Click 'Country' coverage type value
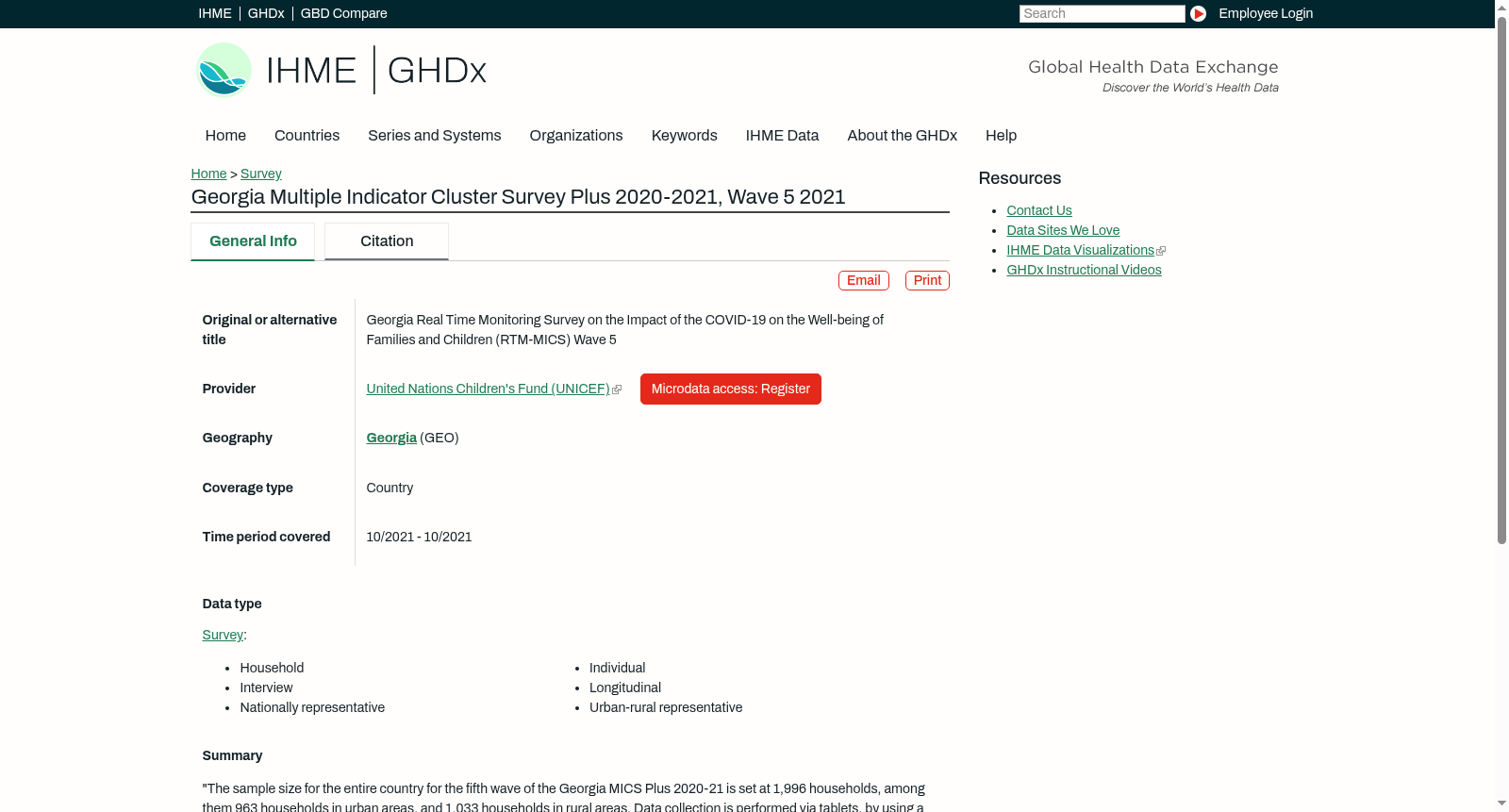1509x812 pixels. 390,489
